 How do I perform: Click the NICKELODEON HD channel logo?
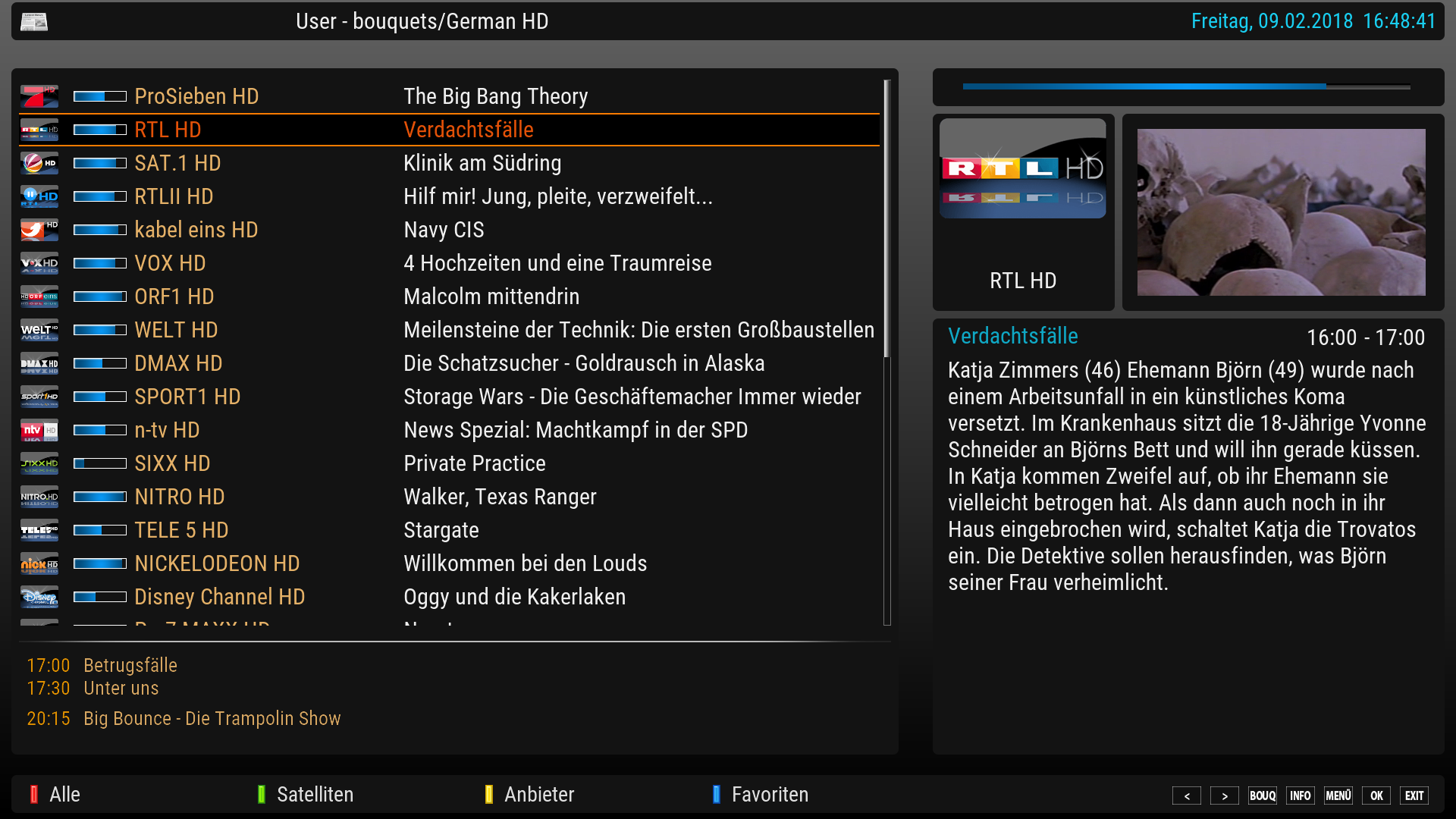tap(39, 563)
